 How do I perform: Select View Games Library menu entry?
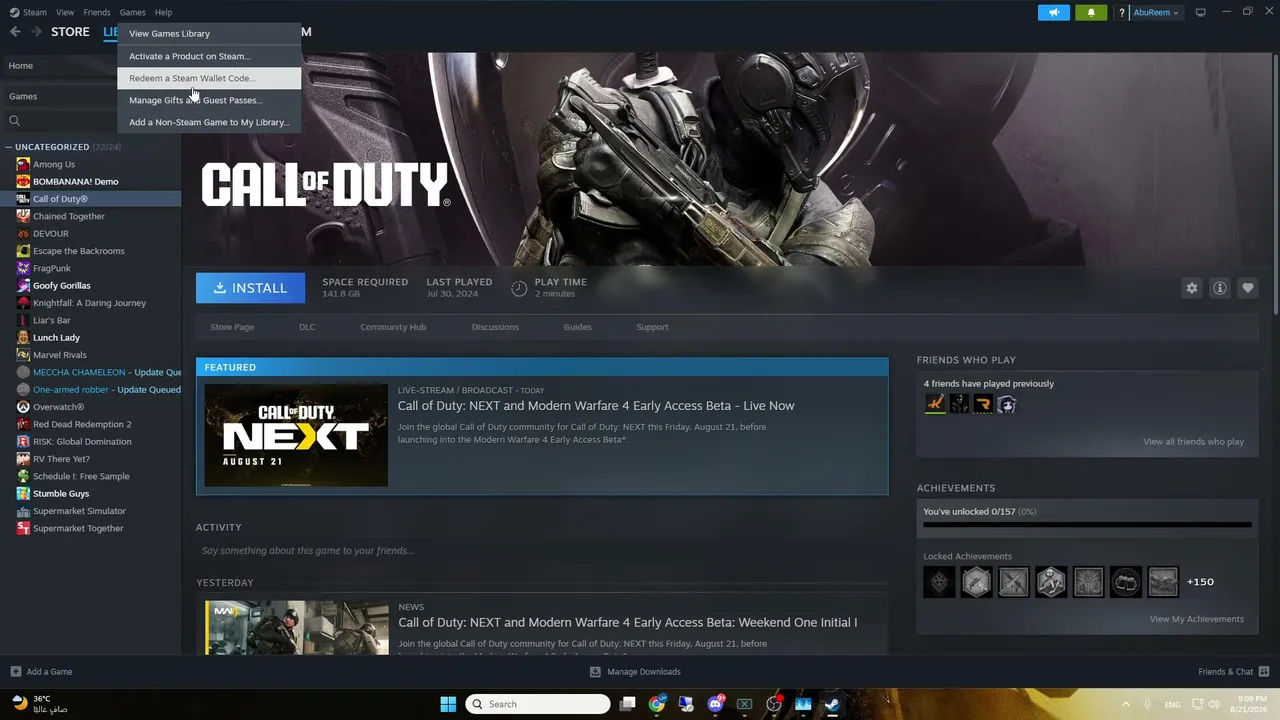(x=209, y=34)
